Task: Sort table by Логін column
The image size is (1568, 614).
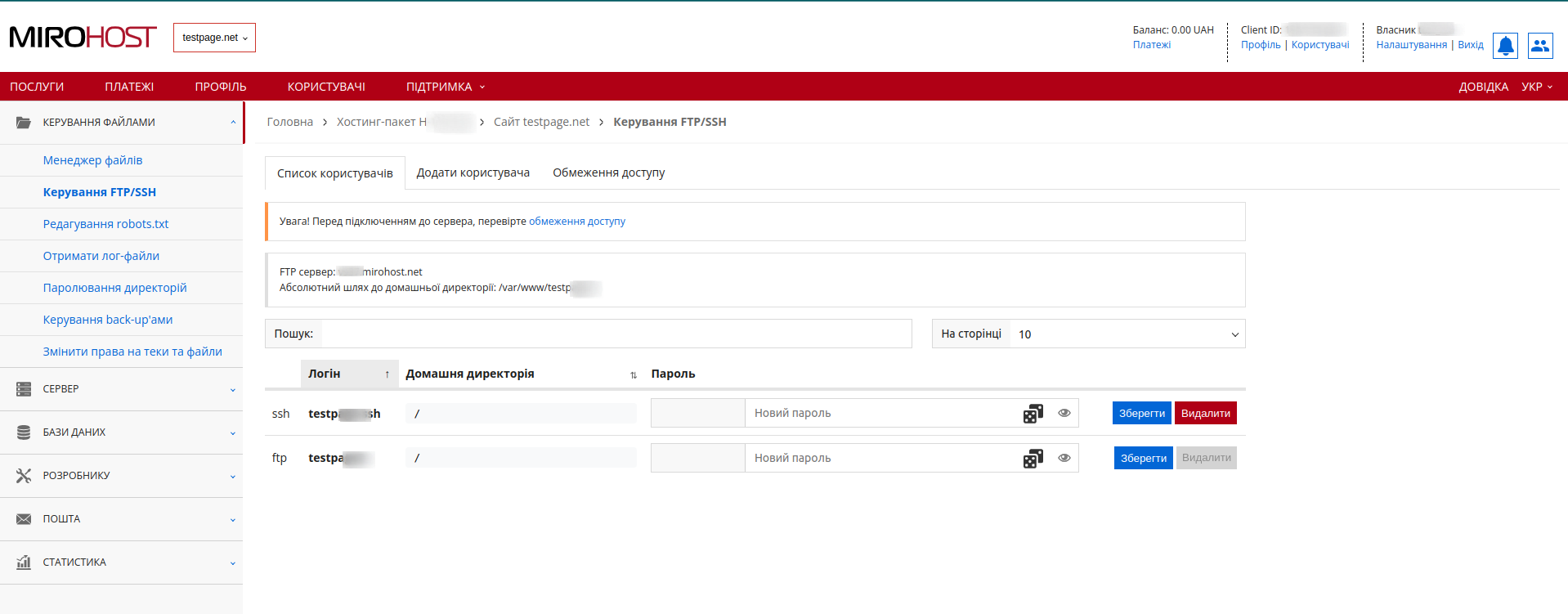Action: pyautogui.click(x=349, y=374)
